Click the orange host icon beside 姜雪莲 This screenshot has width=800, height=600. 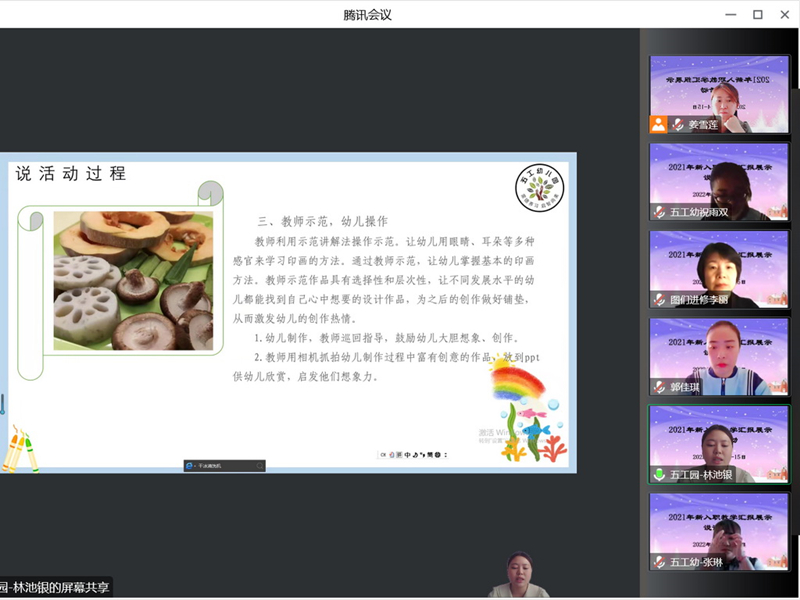coord(658,125)
